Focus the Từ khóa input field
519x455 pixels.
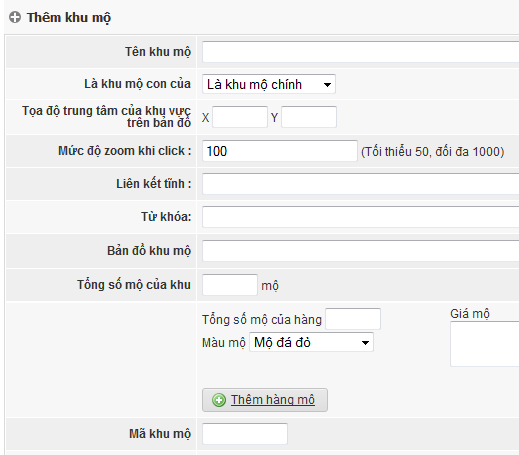[x=360, y=217]
